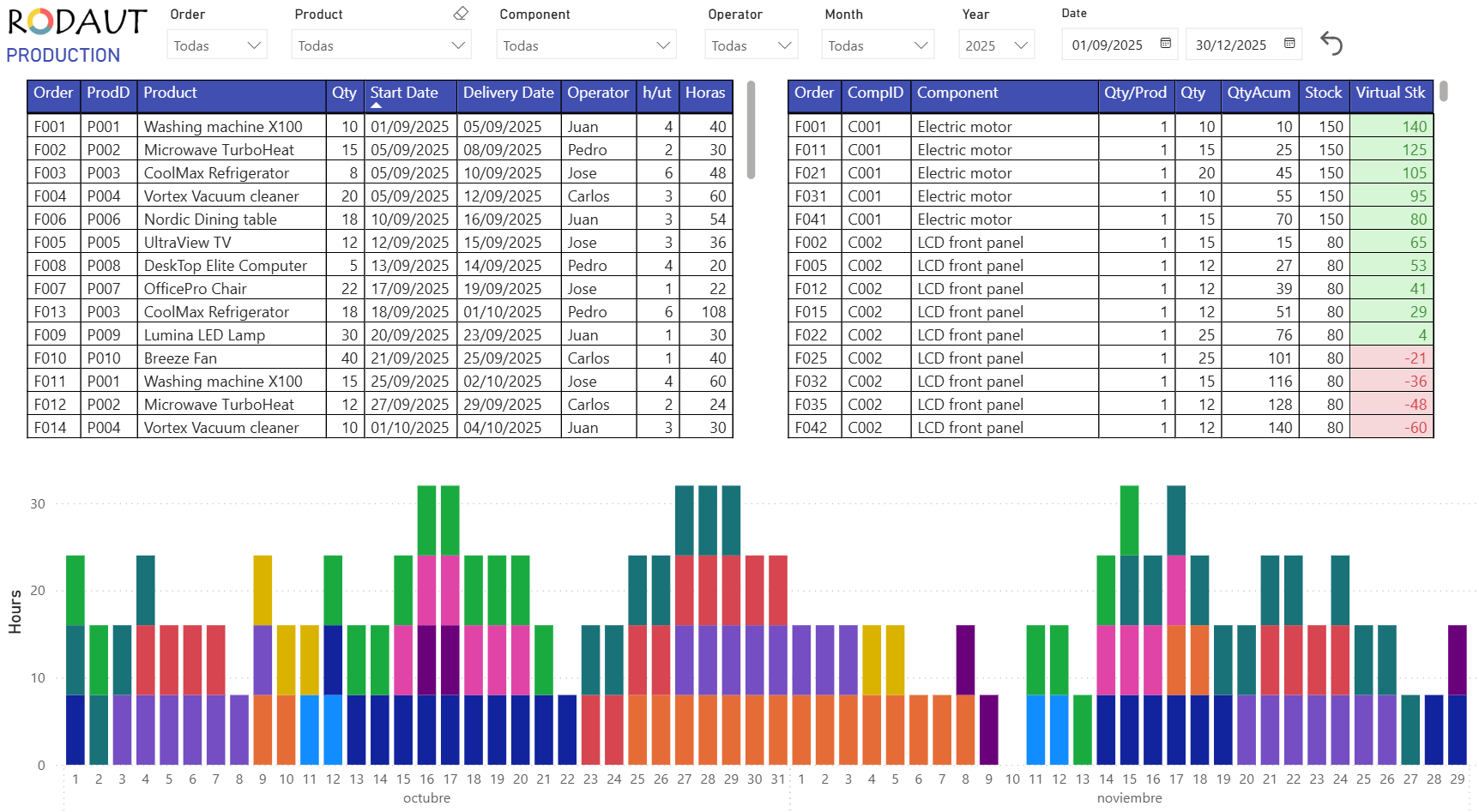This screenshot has width=1479, height=812.
Task: Sort orders by Delivery Date column header
Action: tap(508, 93)
